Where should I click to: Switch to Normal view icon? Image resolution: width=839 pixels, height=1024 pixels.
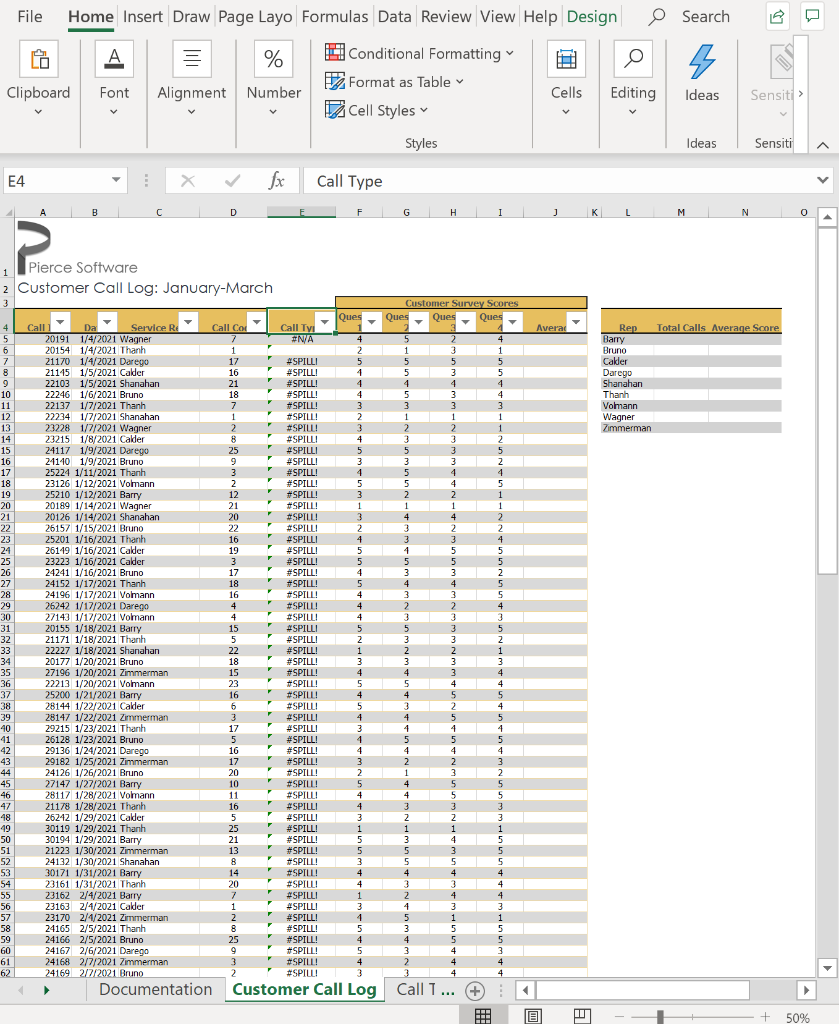pos(483,1016)
